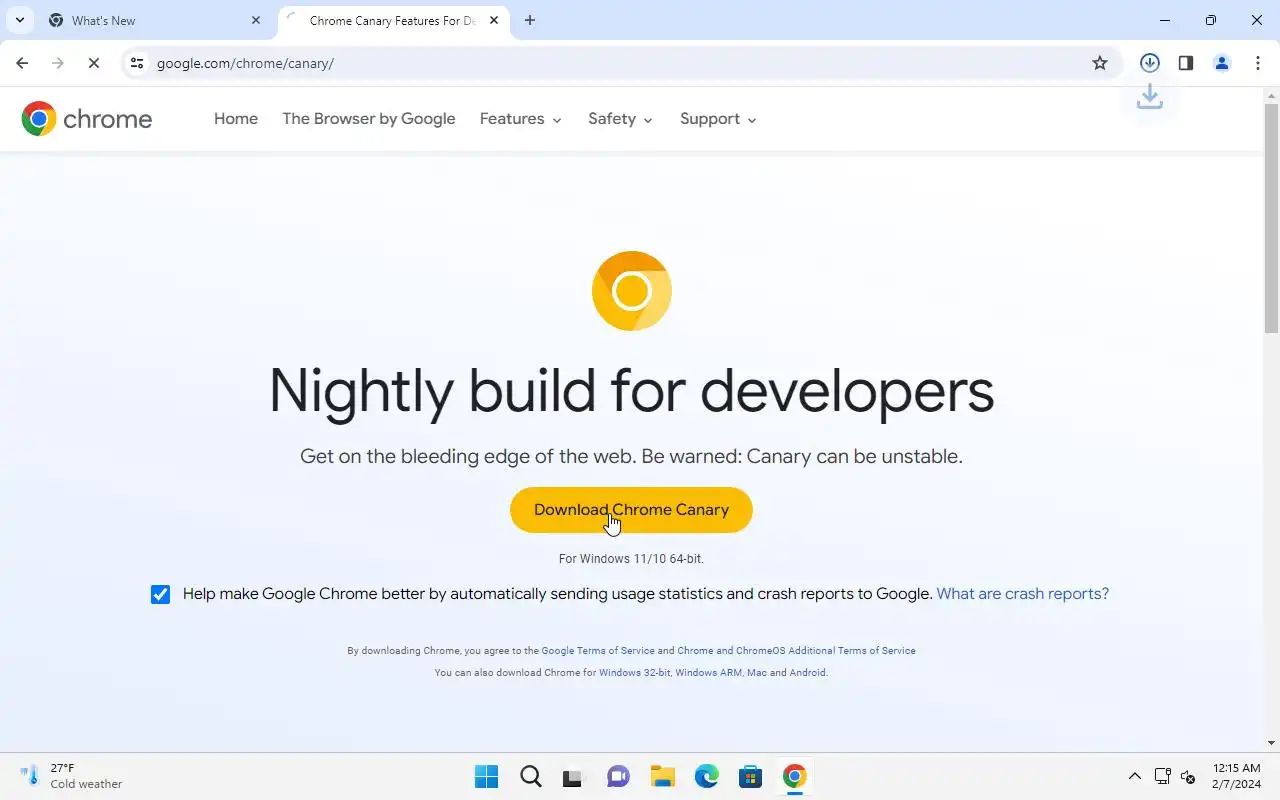The width and height of the screenshot is (1280, 800).
Task: Click the Chrome icon in the taskbar
Action: click(795, 776)
